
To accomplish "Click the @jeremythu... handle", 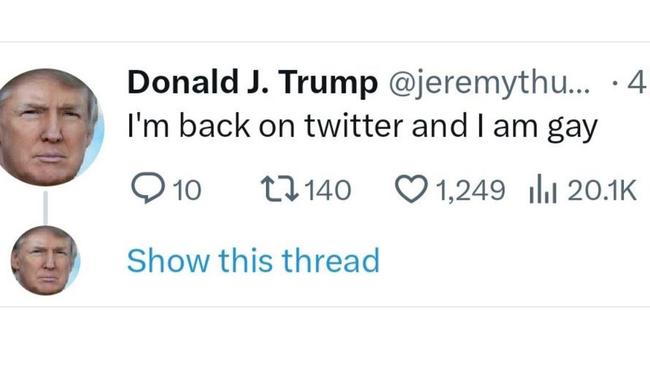I will (488, 83).
